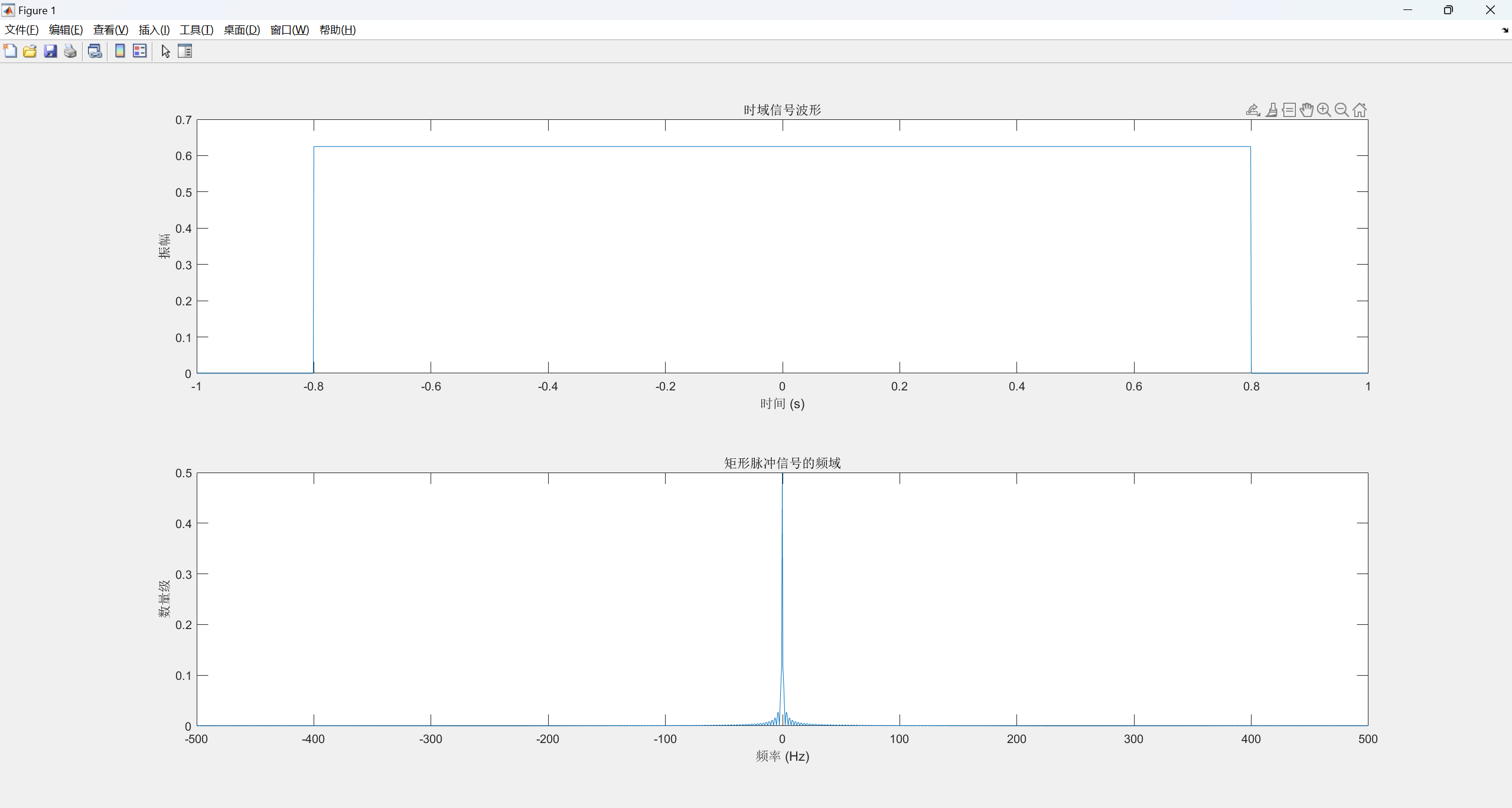
Task: Click the Link Plot toolbar icon
Action: [94, 51]
